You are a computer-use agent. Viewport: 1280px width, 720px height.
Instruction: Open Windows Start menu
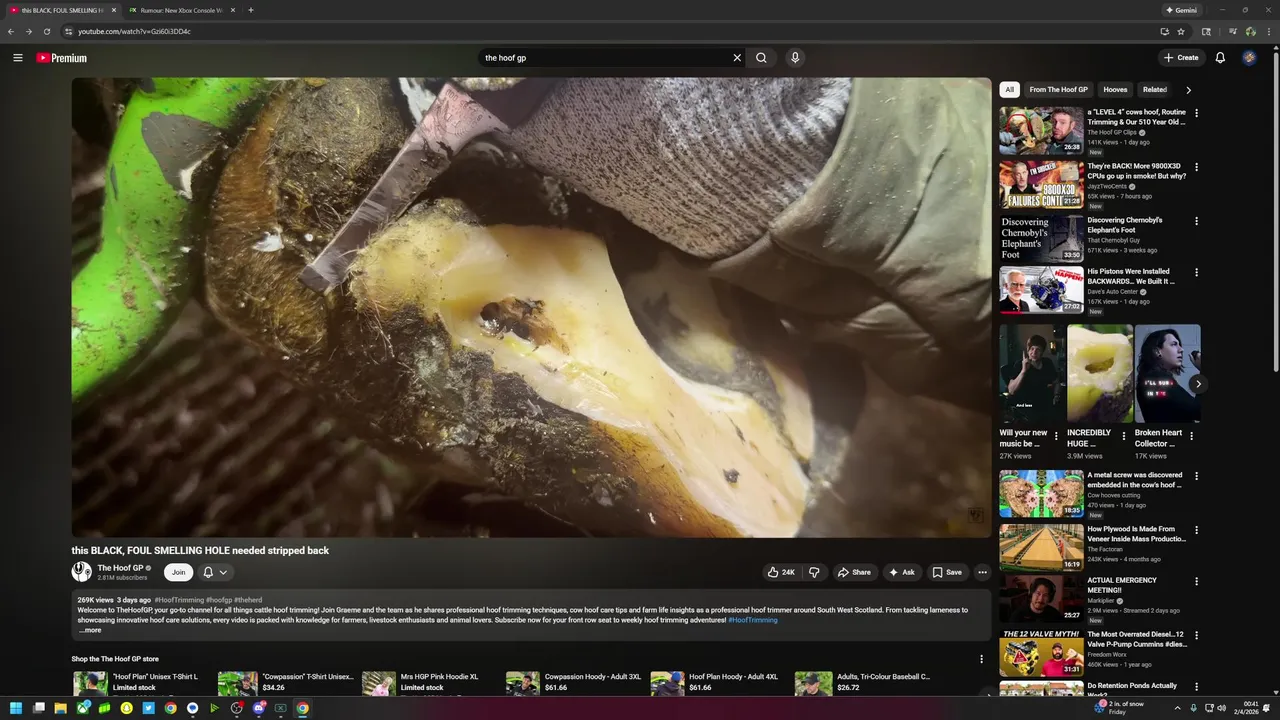point(15,708)
